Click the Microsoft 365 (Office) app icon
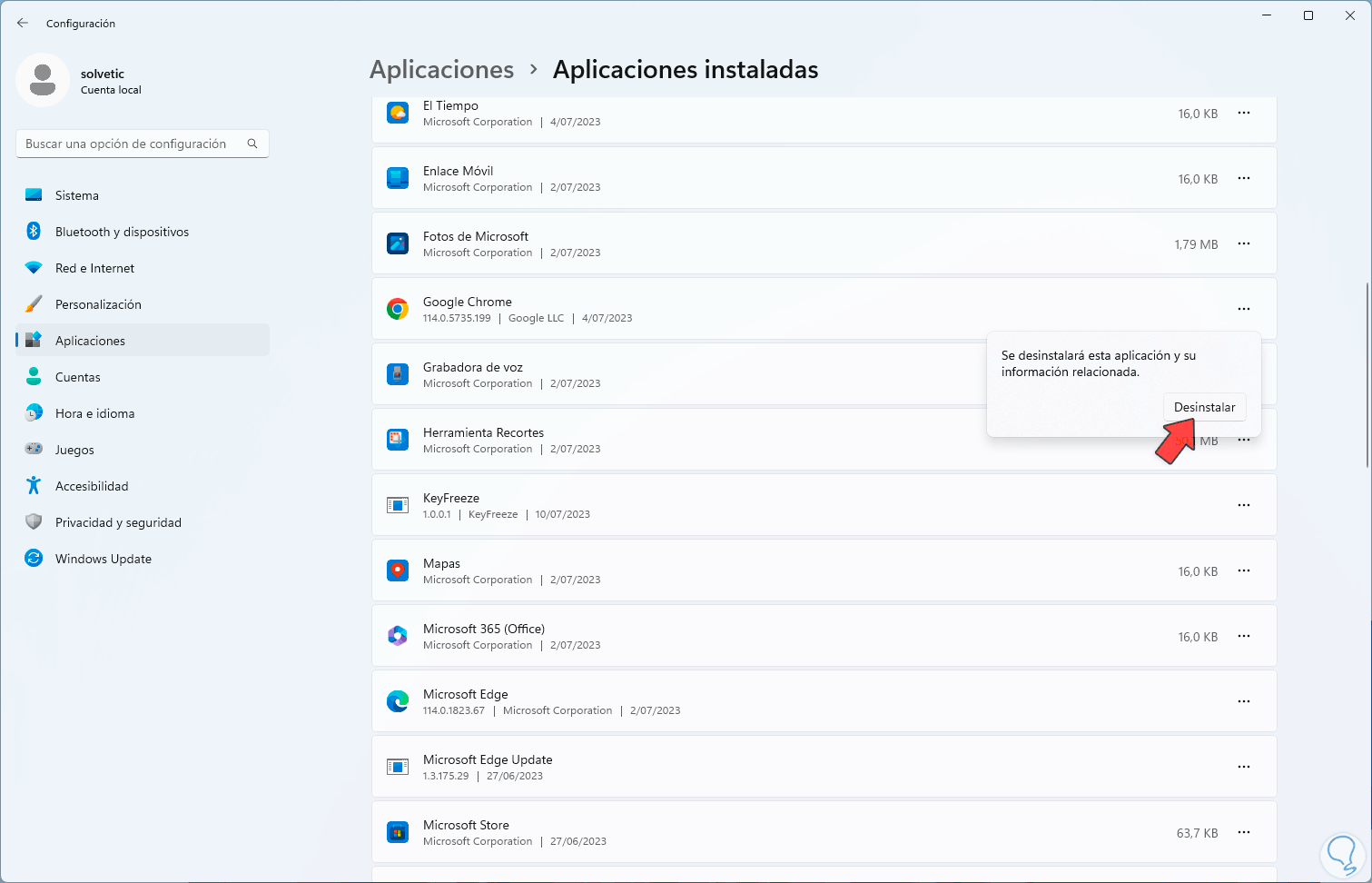1372x883 pixels. point(398,636)
